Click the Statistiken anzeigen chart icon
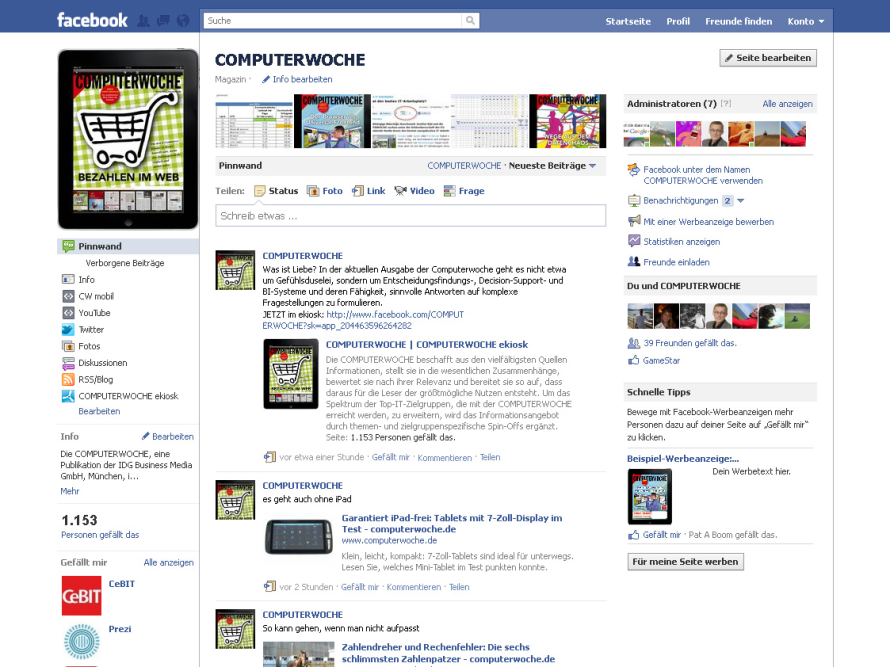The image size is (890, 667). coord(634,241)
